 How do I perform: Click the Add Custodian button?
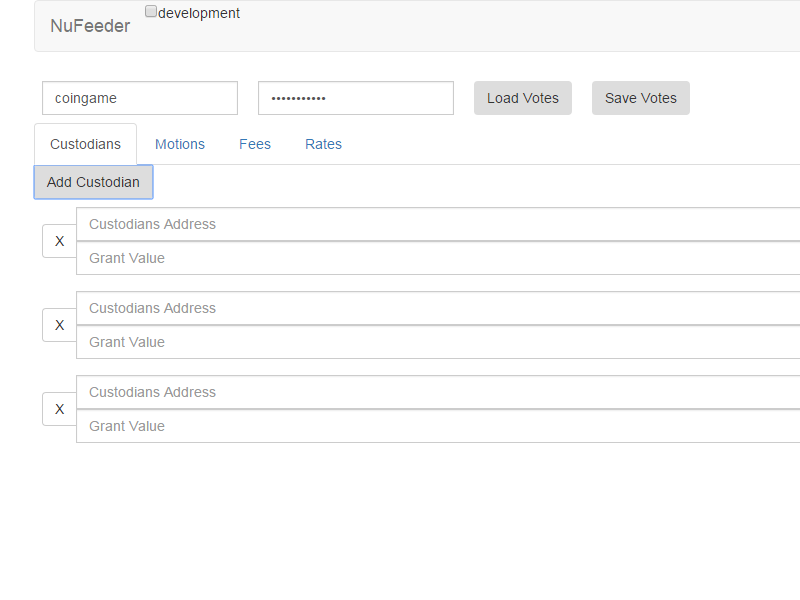(93, 182)
